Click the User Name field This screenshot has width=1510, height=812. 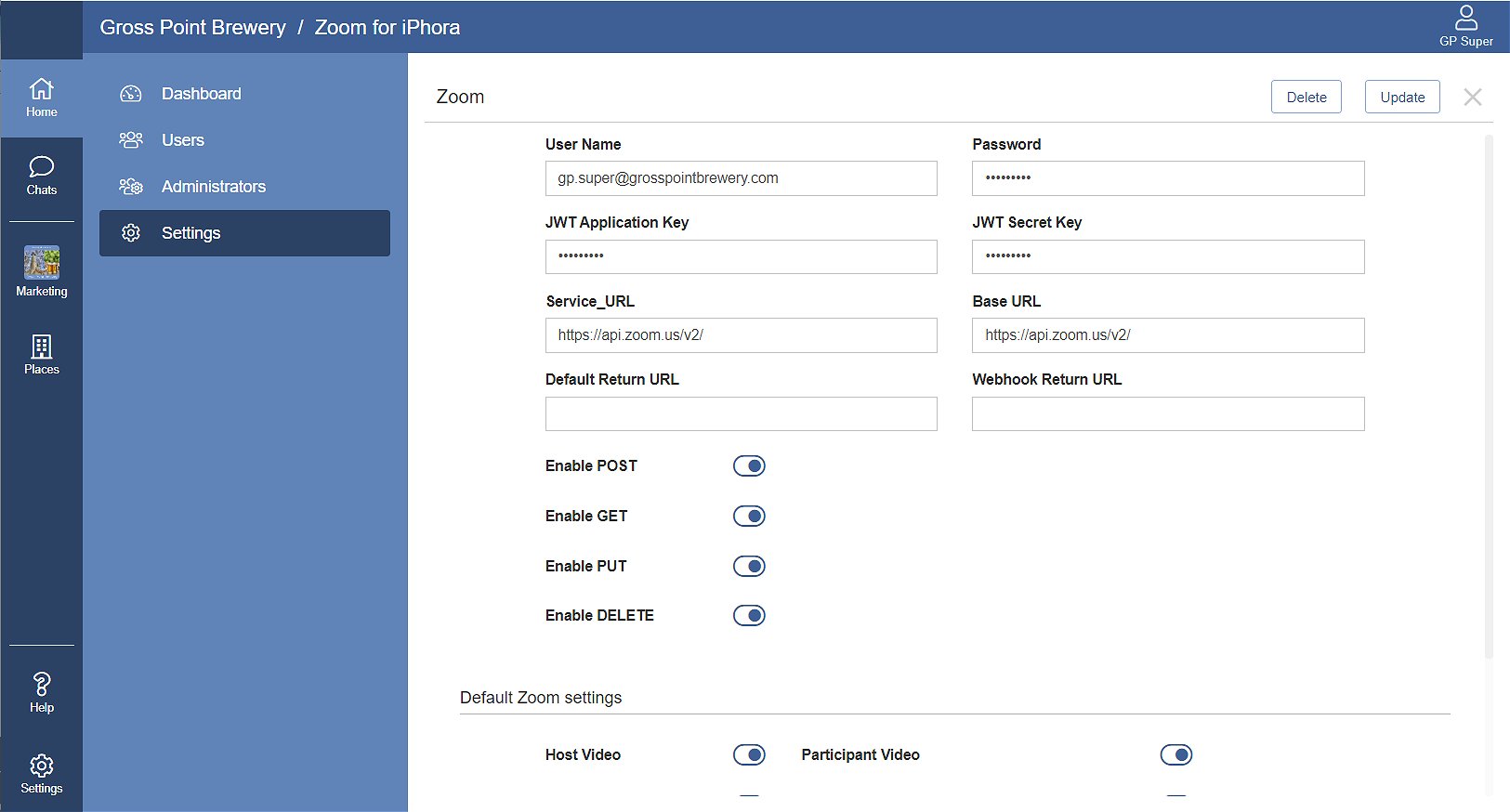742,178
